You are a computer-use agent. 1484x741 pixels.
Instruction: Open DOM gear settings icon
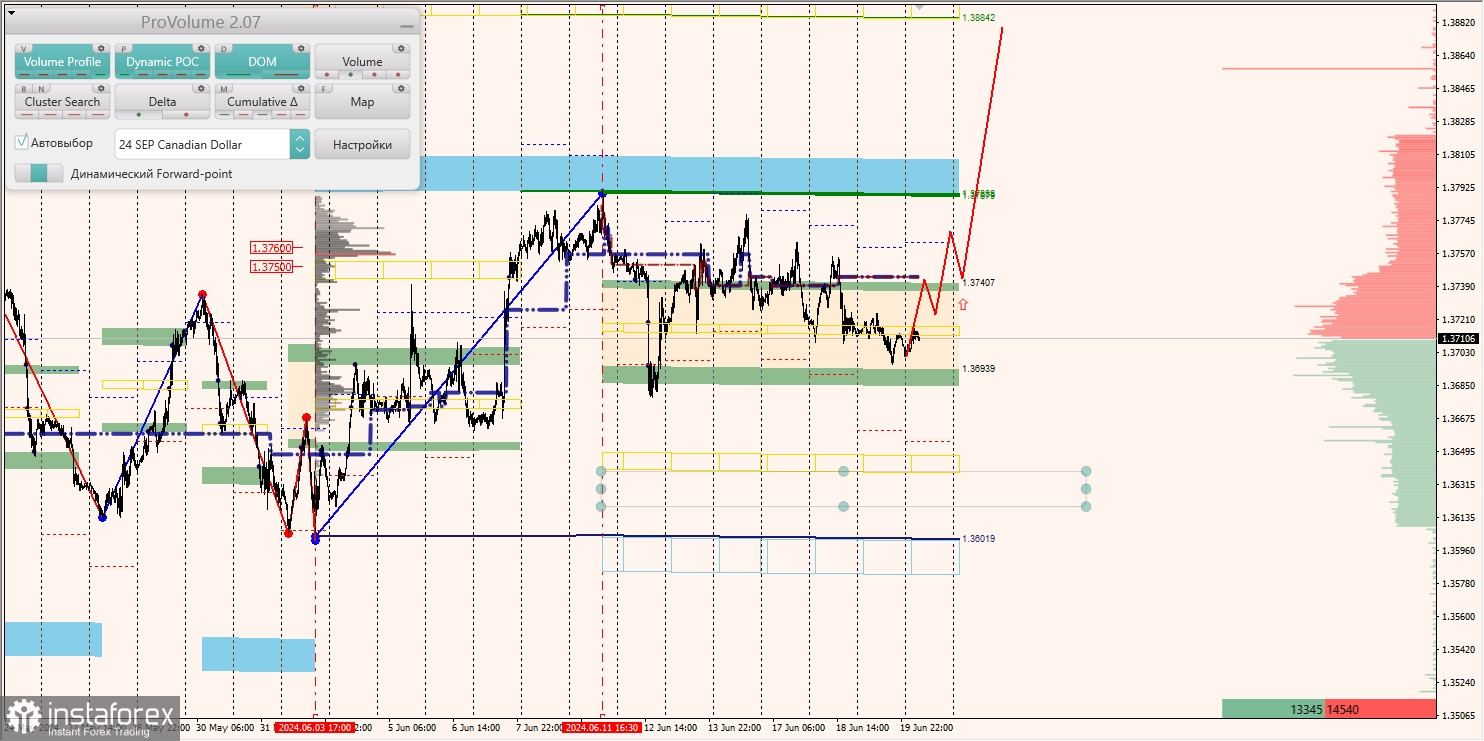pyautogui.click(x=301, y=48)
